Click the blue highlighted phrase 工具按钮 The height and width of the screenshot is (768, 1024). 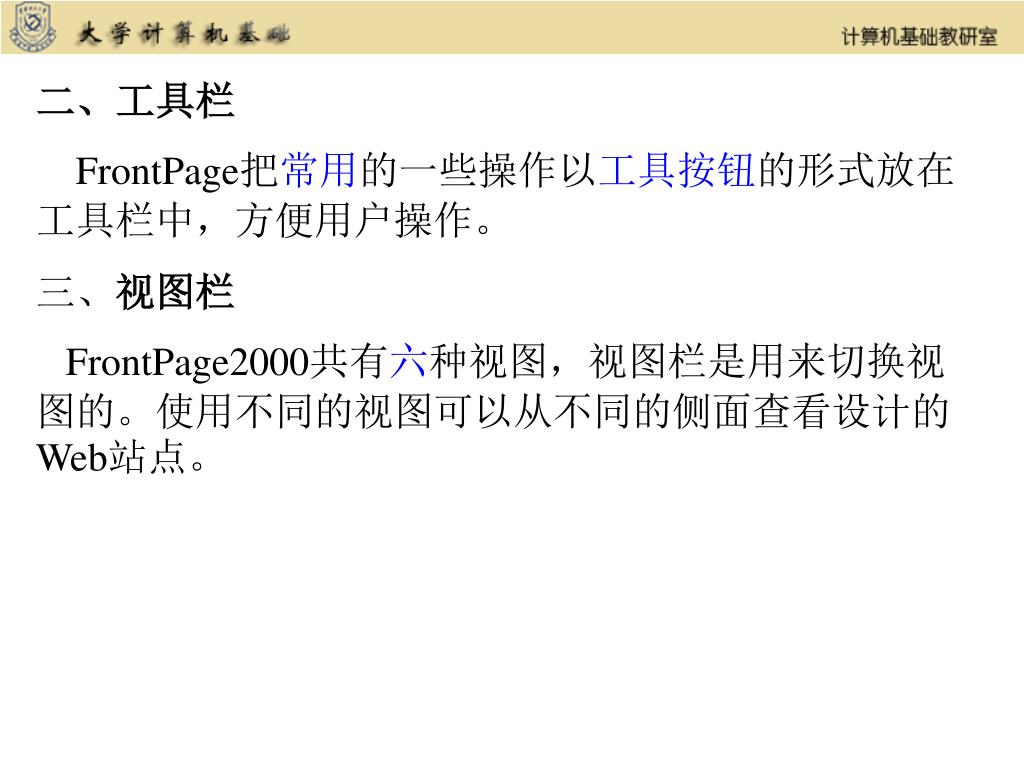[677, 170]
